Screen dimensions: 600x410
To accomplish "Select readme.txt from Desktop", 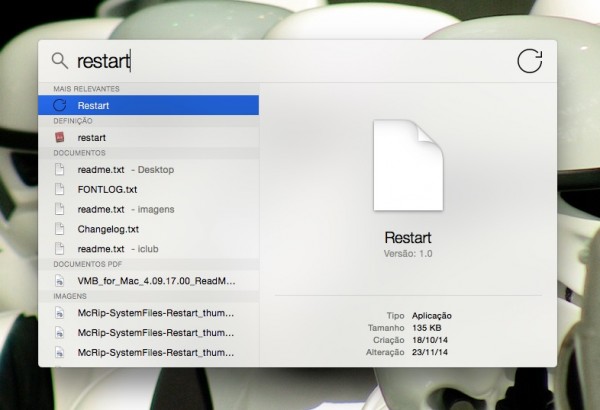I will coord(148,170).
